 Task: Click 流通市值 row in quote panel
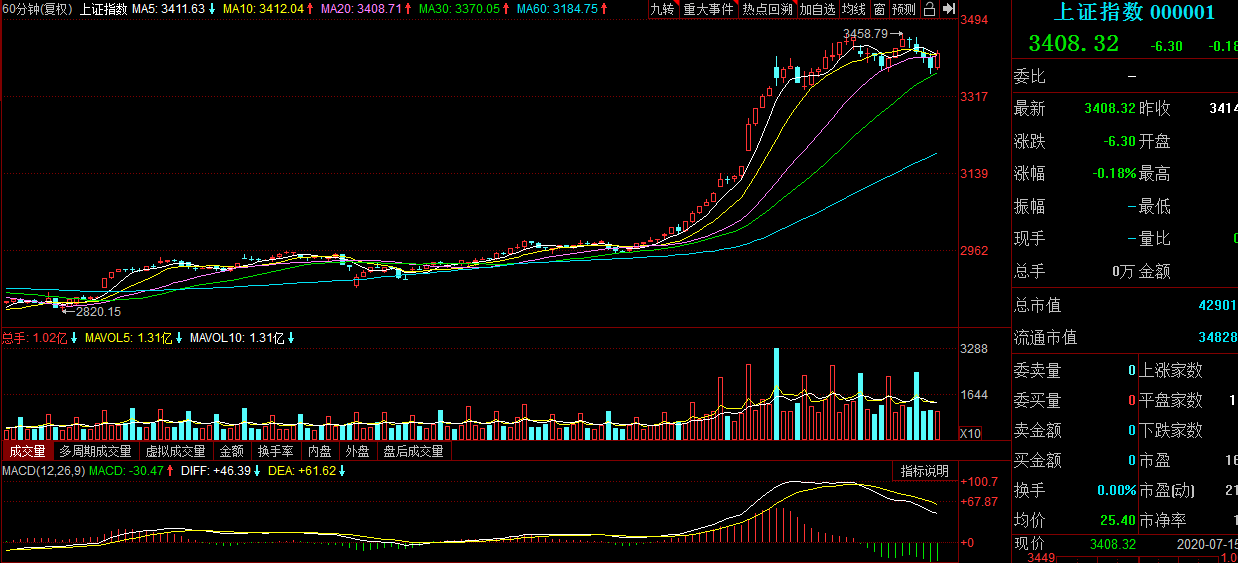(x=1125, y=338)
